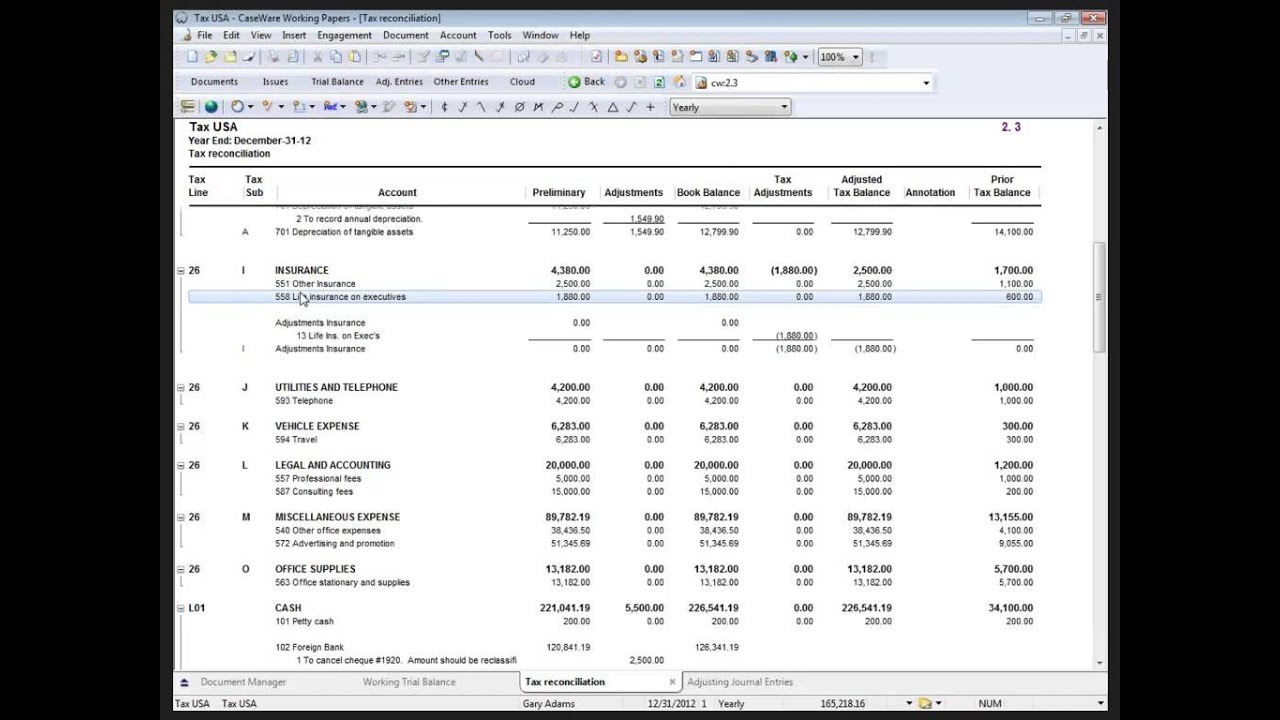The image size is (1280, 720).
Task: Click the Issues button
Action: pyautogui.click(x=275, y=82)
